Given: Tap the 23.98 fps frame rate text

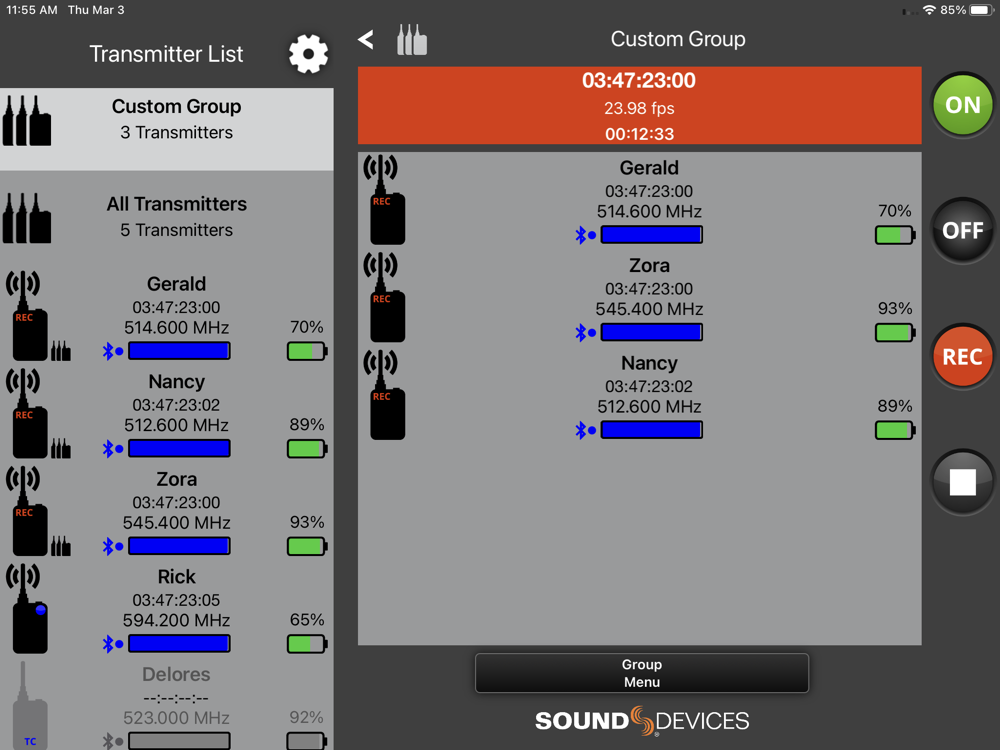Looking at the screenshot, I should tap(639, 108).
